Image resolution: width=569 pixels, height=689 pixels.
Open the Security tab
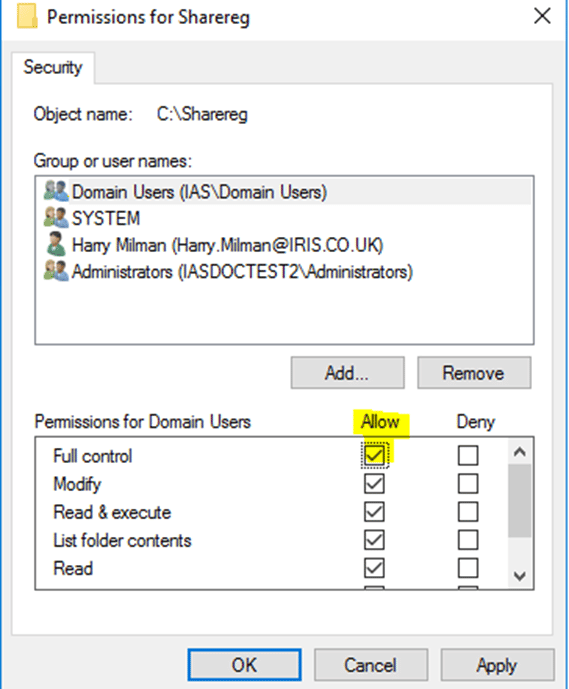pyautogui.click(x=53, y=68)
